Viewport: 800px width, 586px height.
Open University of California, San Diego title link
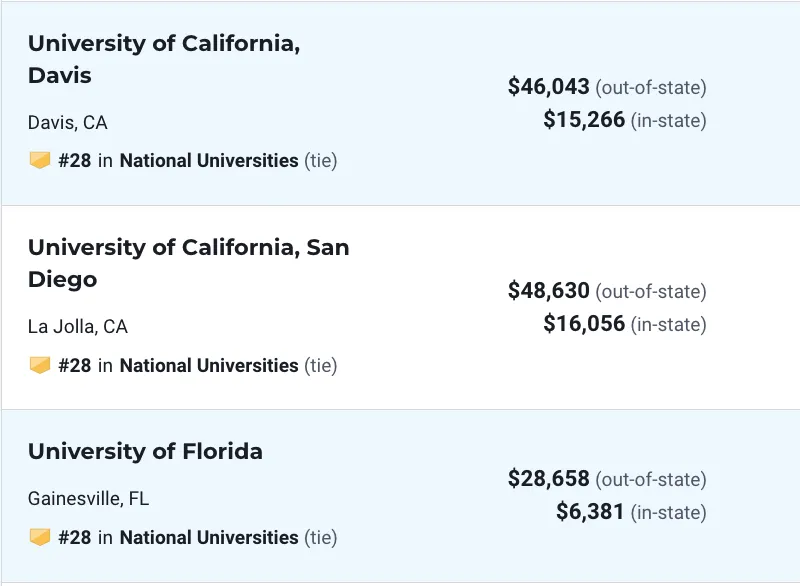coord(188,263)
